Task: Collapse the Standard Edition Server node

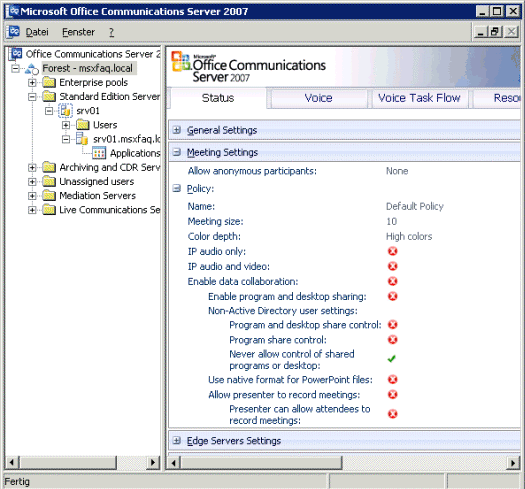Action: tap(32, 97)
